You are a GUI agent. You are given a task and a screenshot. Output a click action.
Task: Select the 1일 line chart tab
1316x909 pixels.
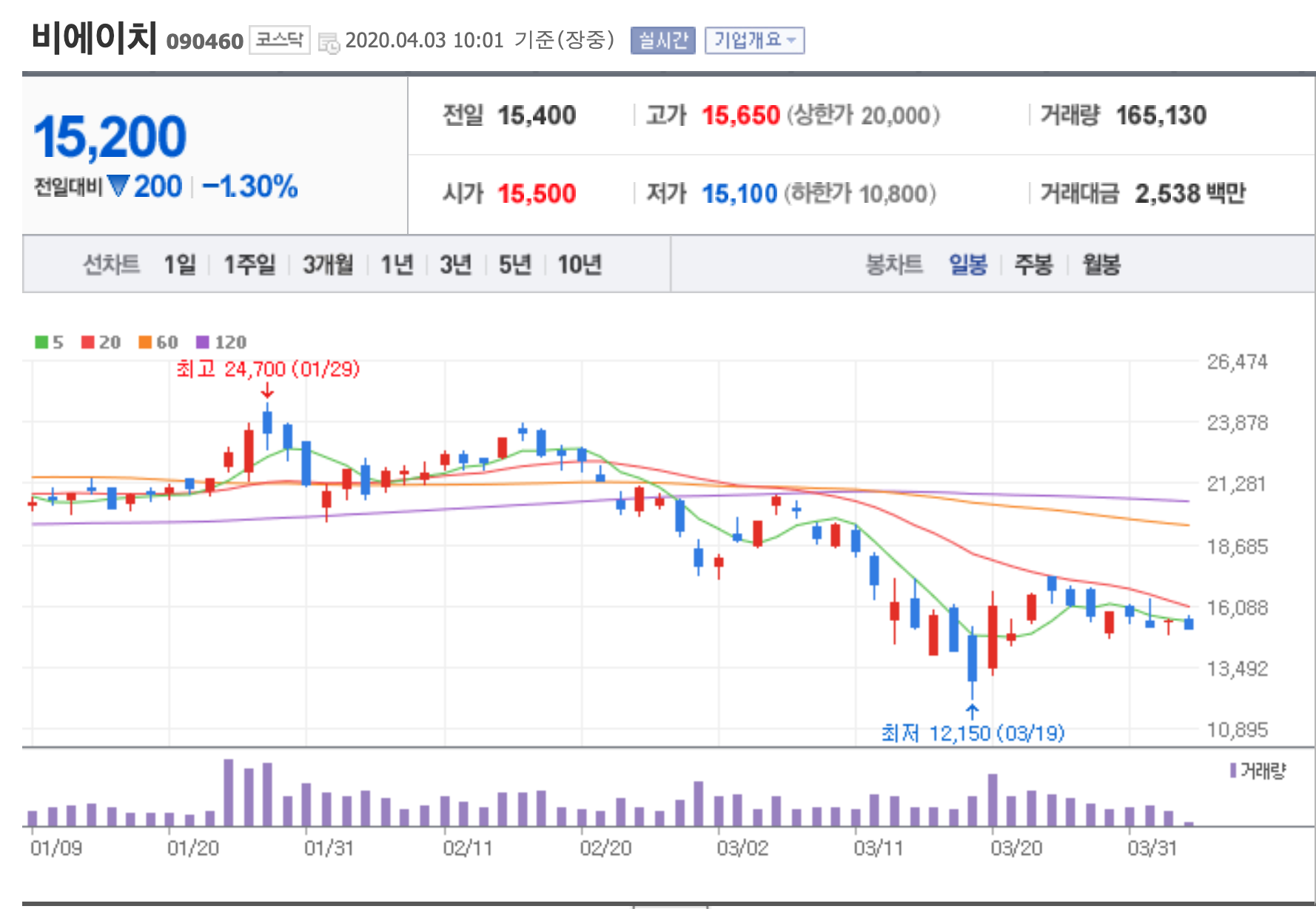click(180, 264)
